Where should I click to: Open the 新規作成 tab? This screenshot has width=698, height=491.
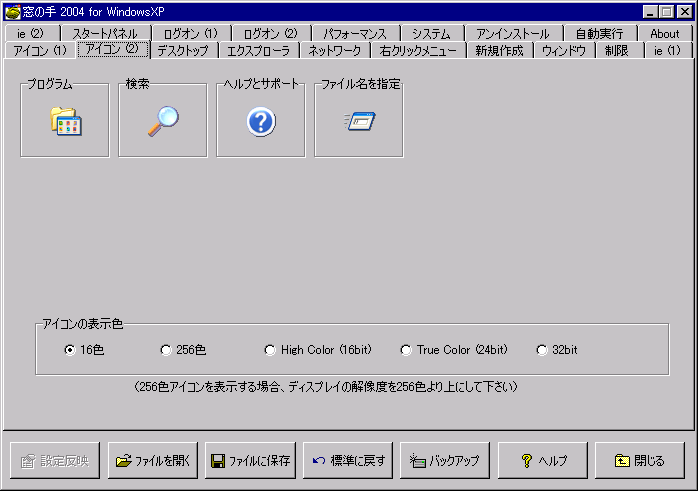(x=499, y=50)
